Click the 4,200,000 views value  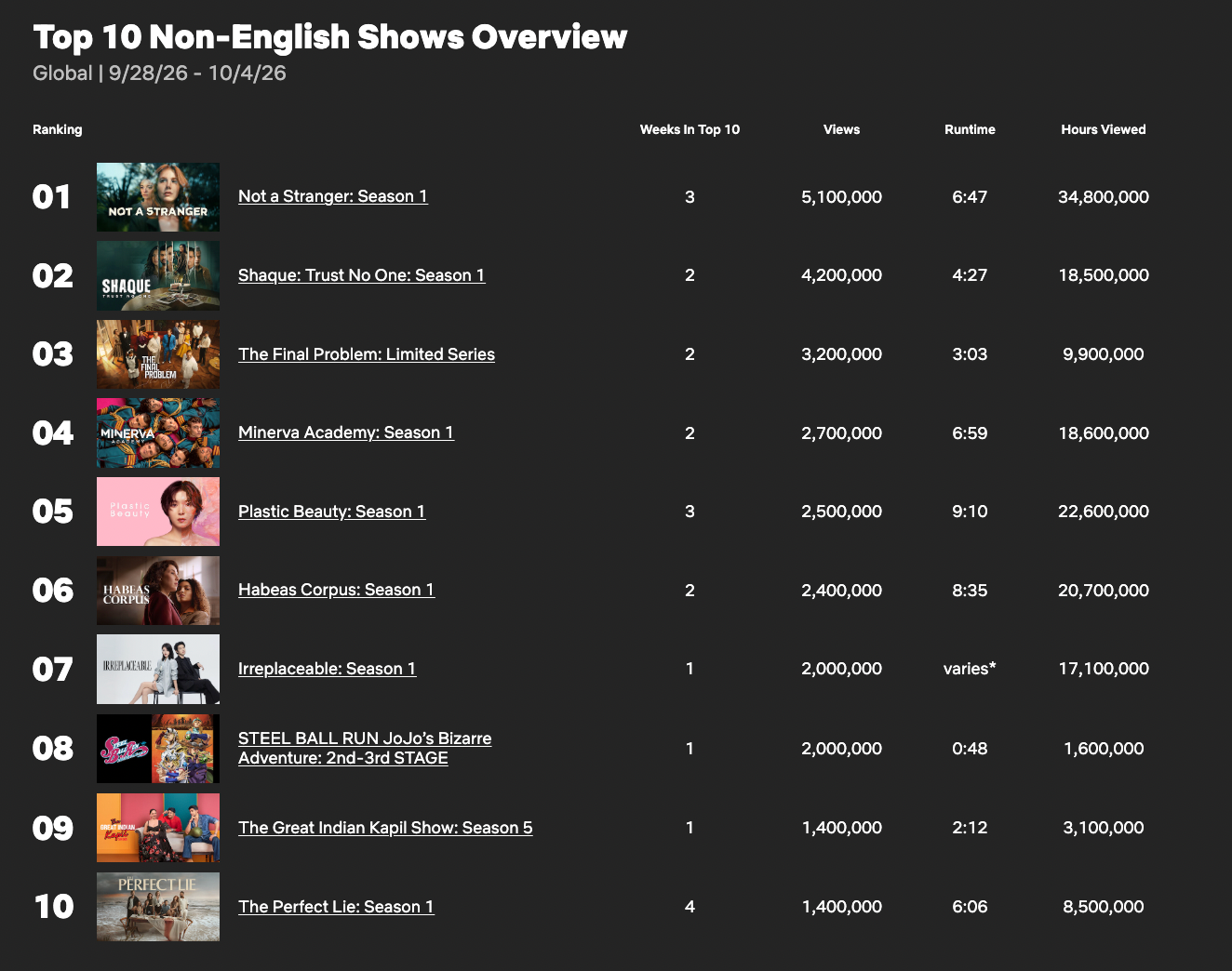(841, 275)
